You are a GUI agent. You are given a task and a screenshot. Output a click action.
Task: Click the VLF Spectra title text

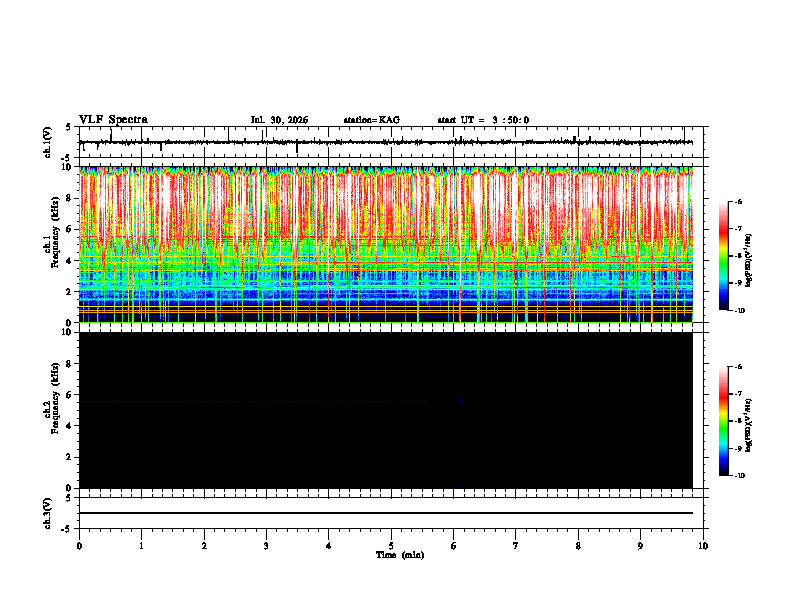point(113,120)
